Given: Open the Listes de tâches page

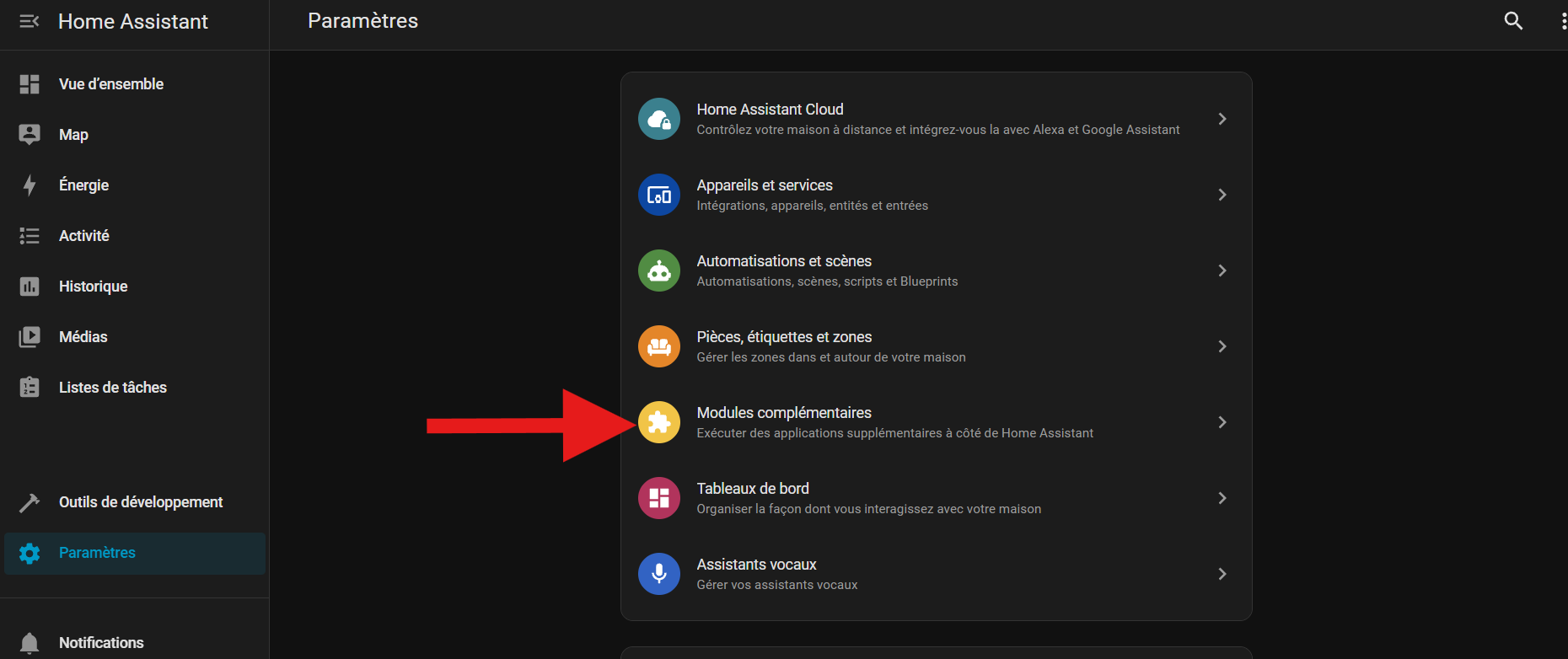Looking at the screenshot, I should tap(112, 388).
